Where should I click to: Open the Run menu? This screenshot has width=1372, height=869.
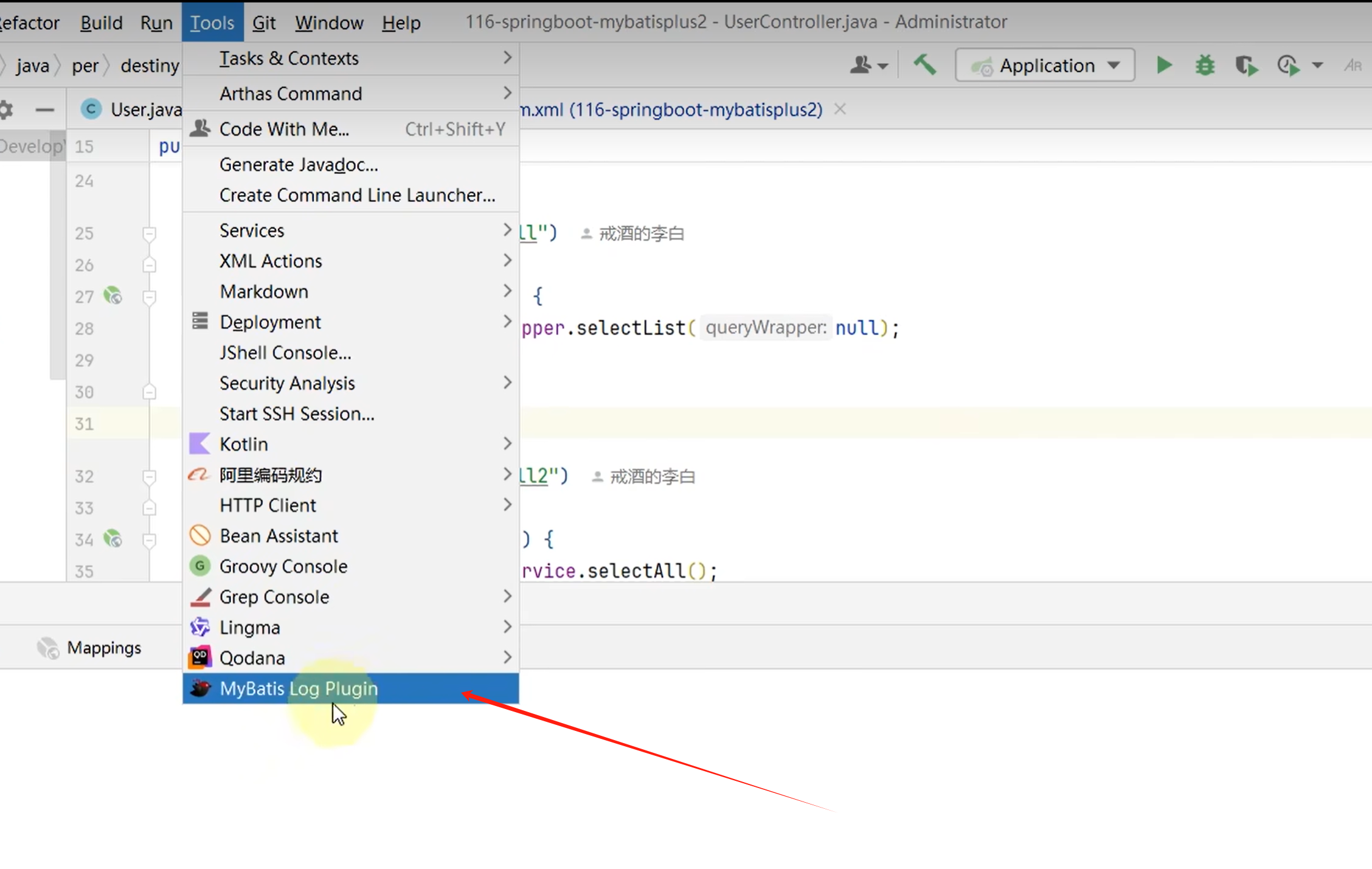tap(156, 23)
